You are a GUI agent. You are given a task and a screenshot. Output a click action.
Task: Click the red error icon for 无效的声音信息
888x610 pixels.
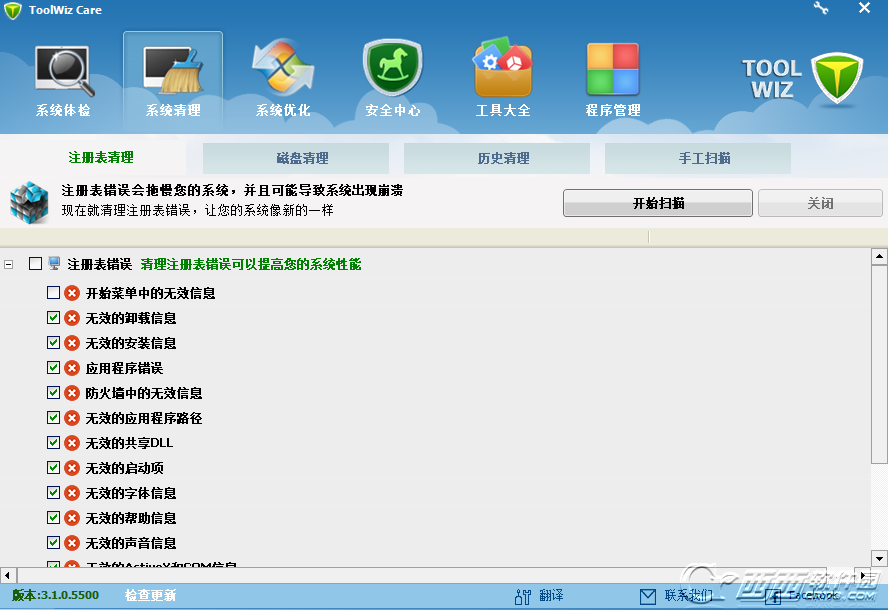(x=72, y=543)
